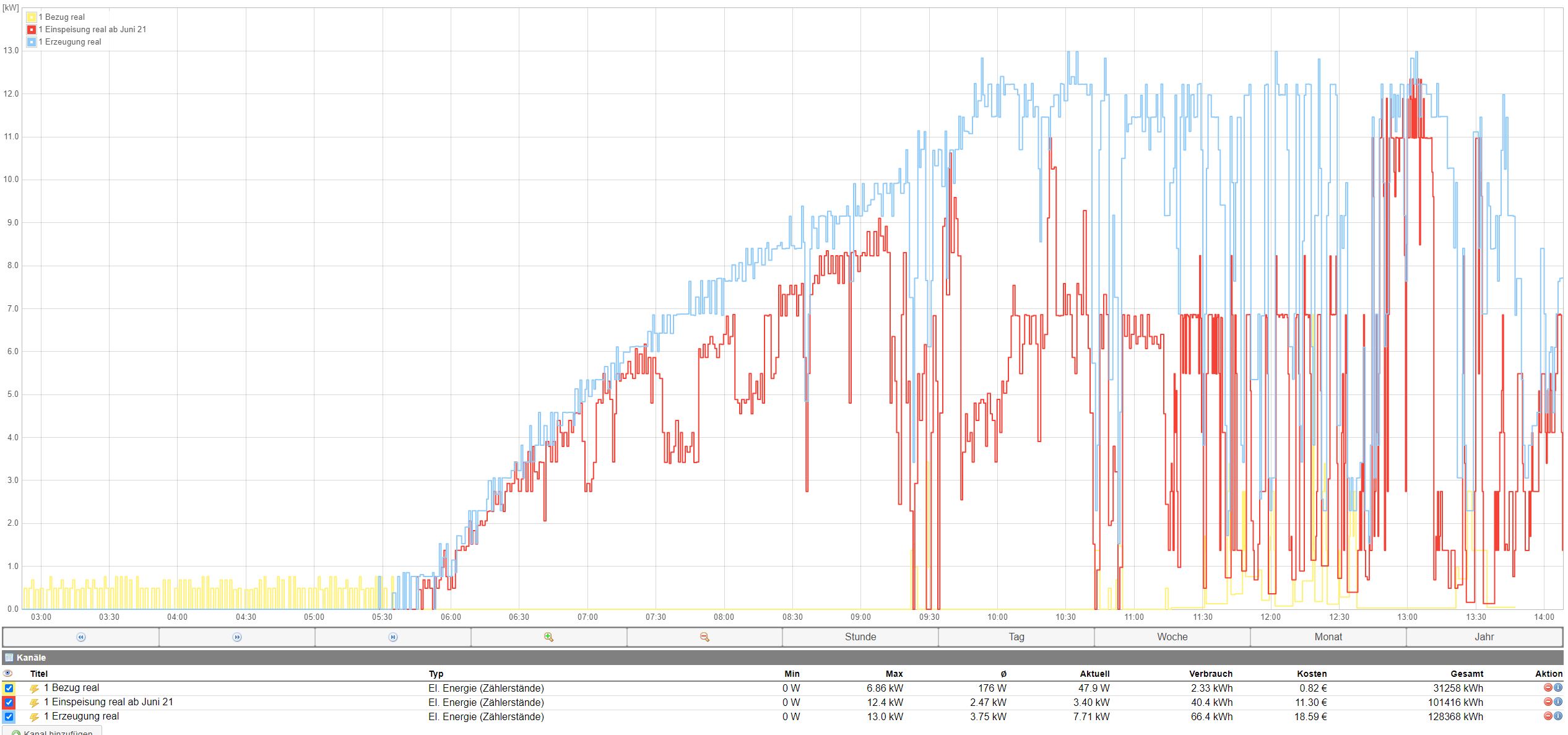
Task: Hide 1 Erzeugung real via its checkbox
Action: pyautogui.click(x=9, y=717)
